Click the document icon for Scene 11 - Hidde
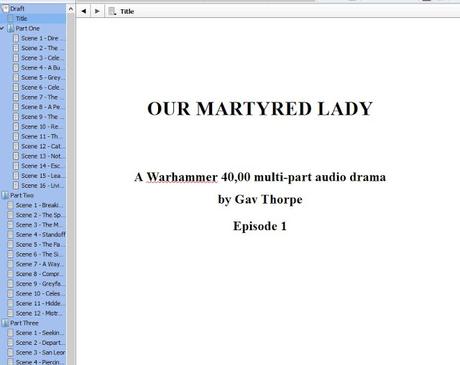The image size is (460, 365). (x=11, y=304)
